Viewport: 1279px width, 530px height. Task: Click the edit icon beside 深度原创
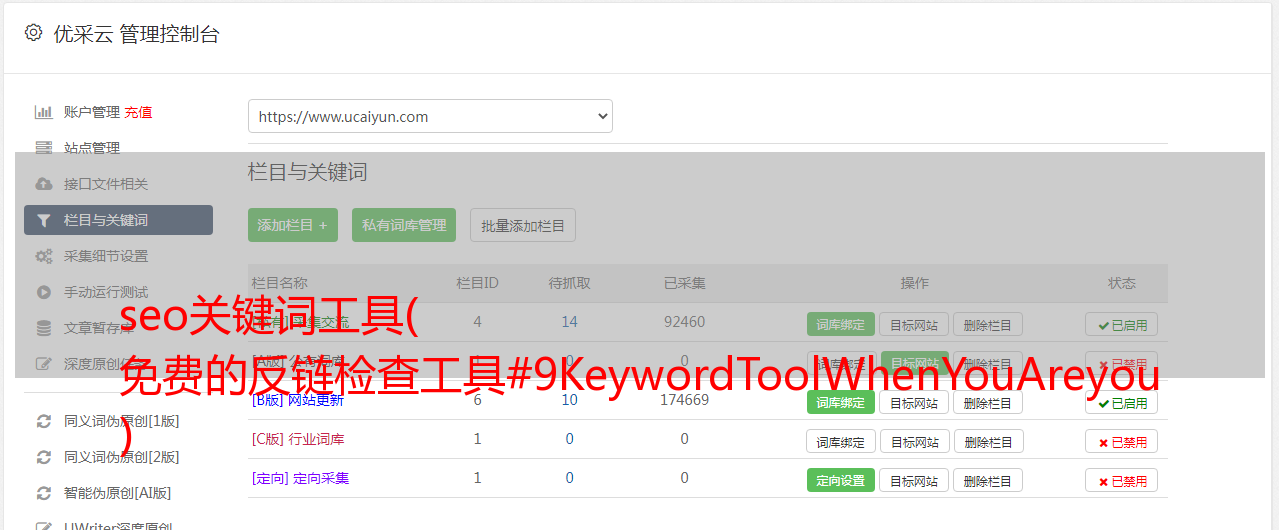(43, 364)
